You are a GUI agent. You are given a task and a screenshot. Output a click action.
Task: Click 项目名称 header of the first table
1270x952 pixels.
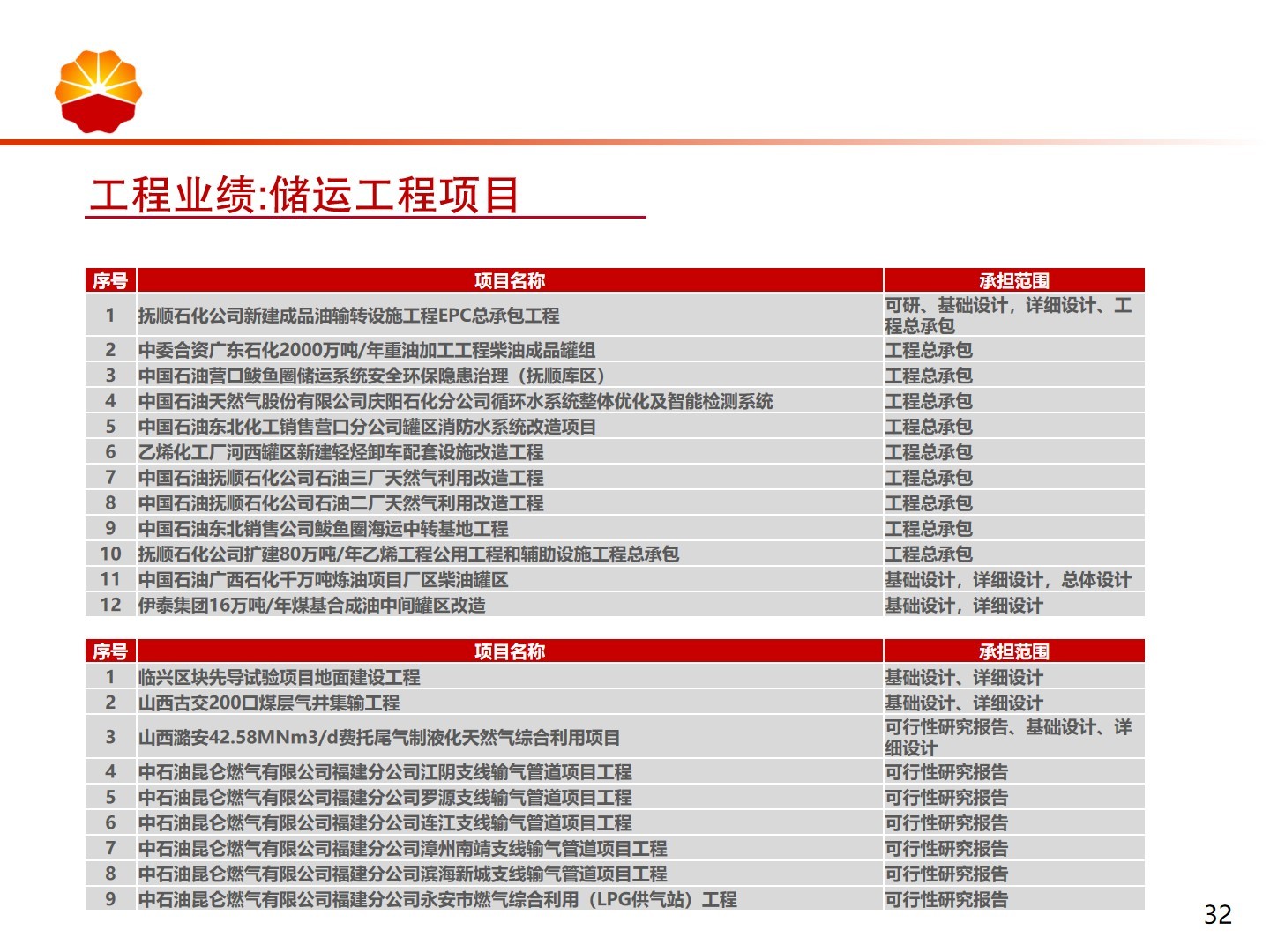[x=510, y=280]
